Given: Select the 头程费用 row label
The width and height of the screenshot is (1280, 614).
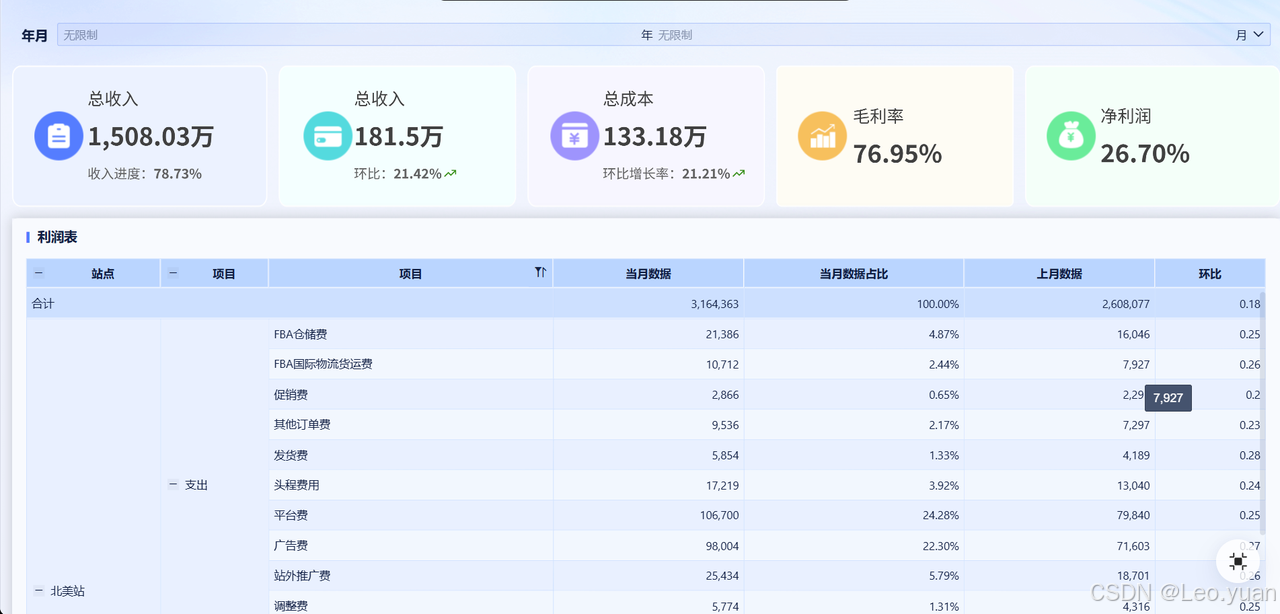Looking at the screenshot, I should 296,485.
